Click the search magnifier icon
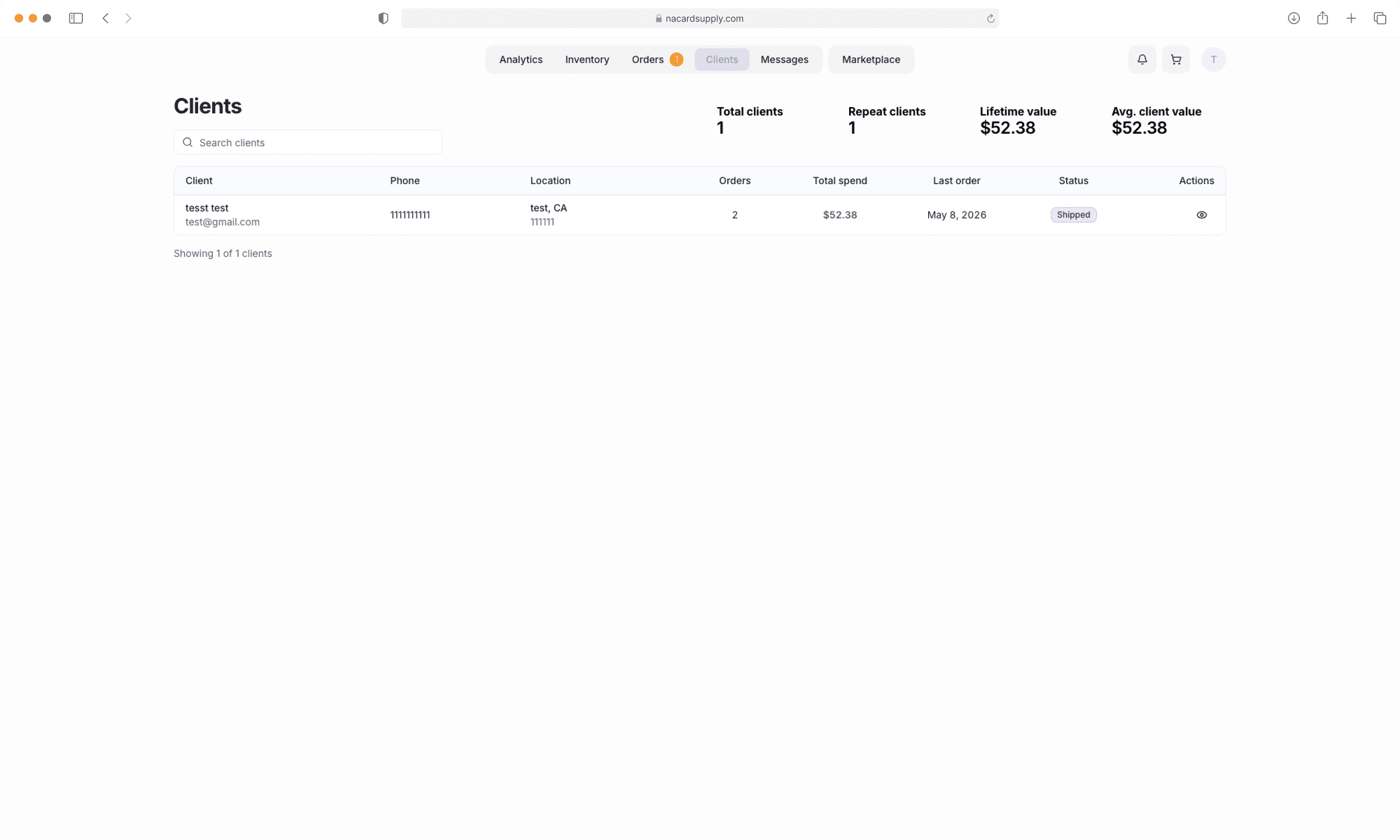Image resolution: width=1400 pixels, height=840 pixels. tap(187, 142)
